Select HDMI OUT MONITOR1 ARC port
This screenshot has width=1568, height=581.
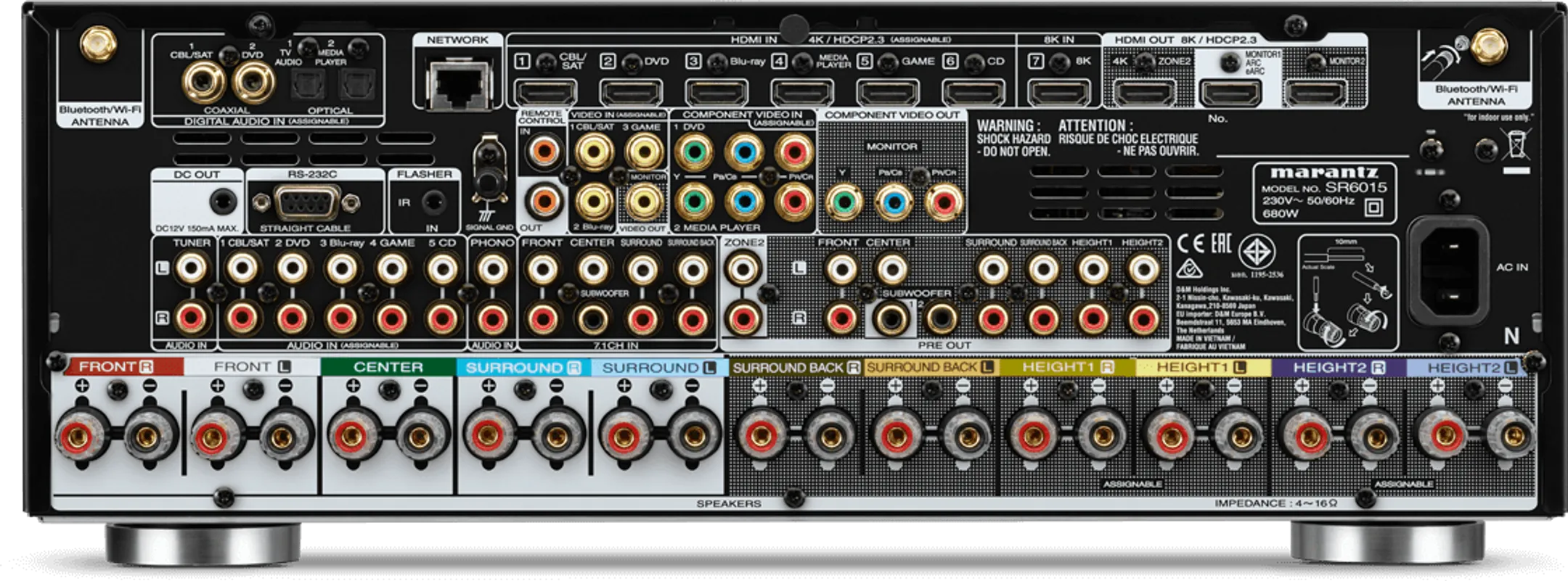(x=1230, y=93)
